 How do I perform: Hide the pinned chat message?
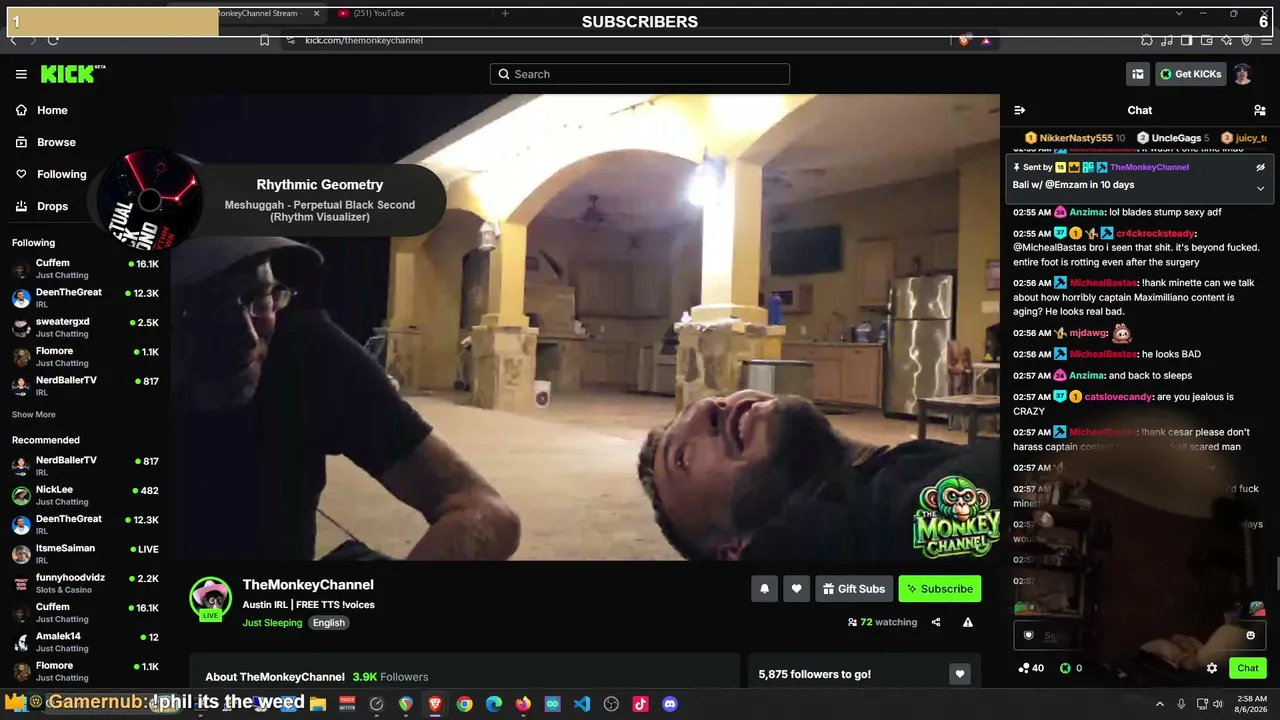(1260, 167)
